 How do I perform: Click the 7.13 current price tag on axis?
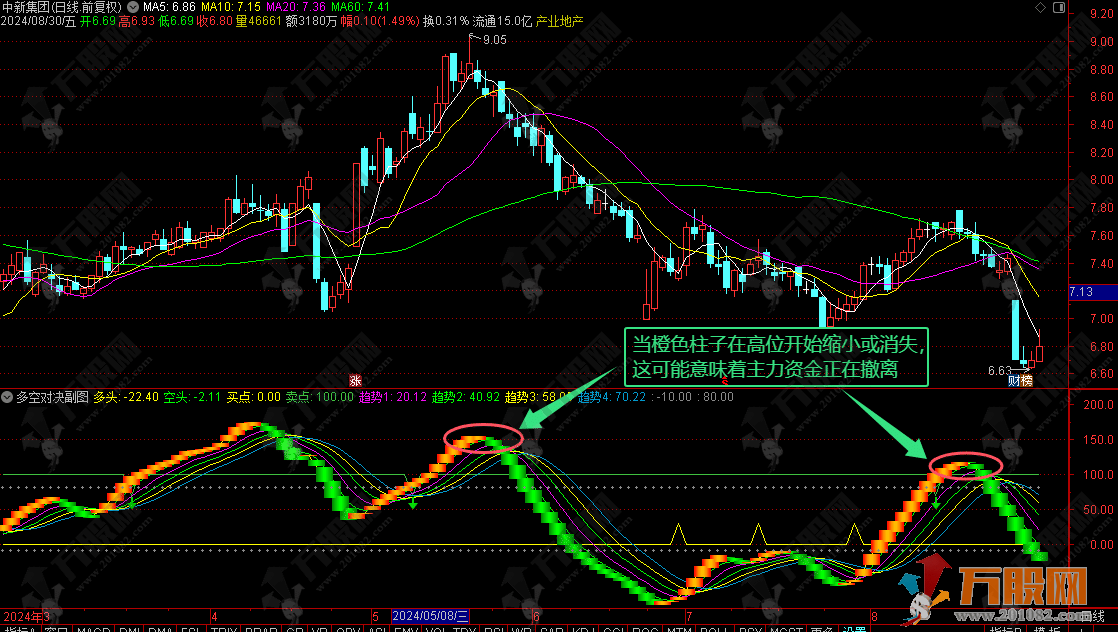(x=1081, y=292)
